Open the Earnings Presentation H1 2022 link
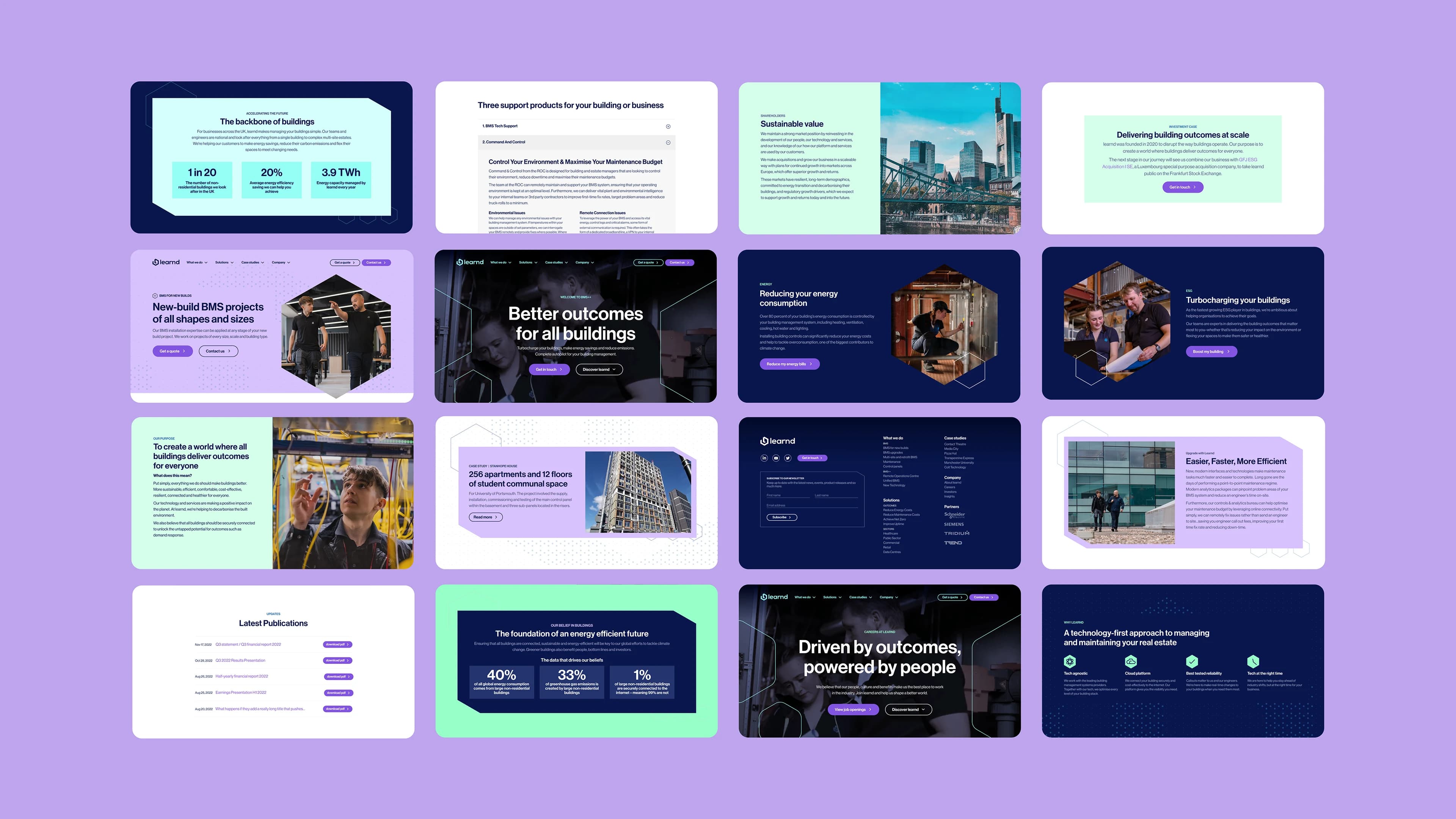Screen dimensions: 1456x819 point(241,692)
